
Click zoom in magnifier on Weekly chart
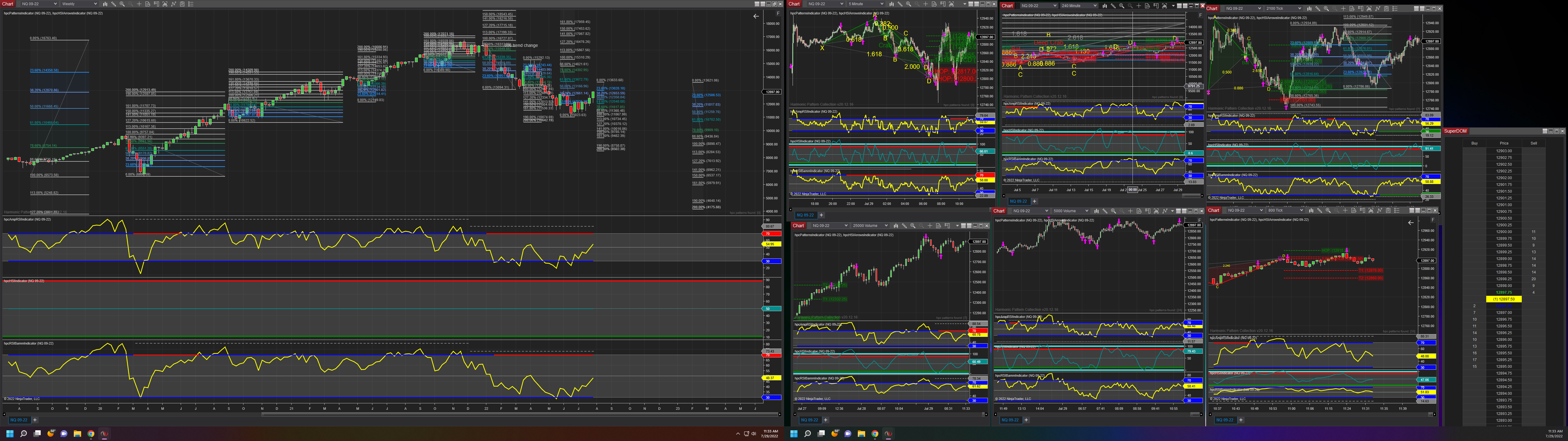(x=123, y=4)
